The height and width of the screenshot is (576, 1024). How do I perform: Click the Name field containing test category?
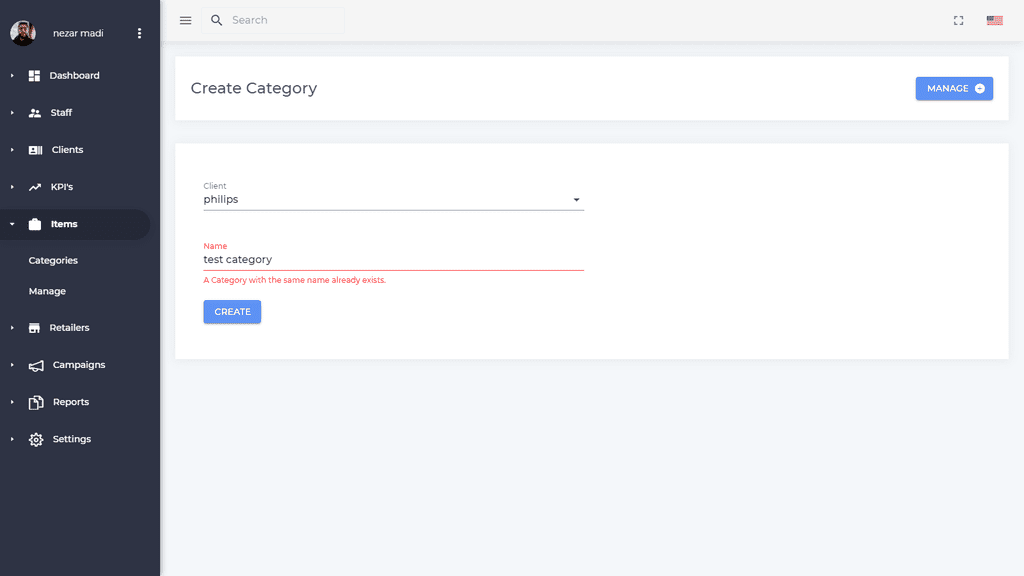pos(393,259)
